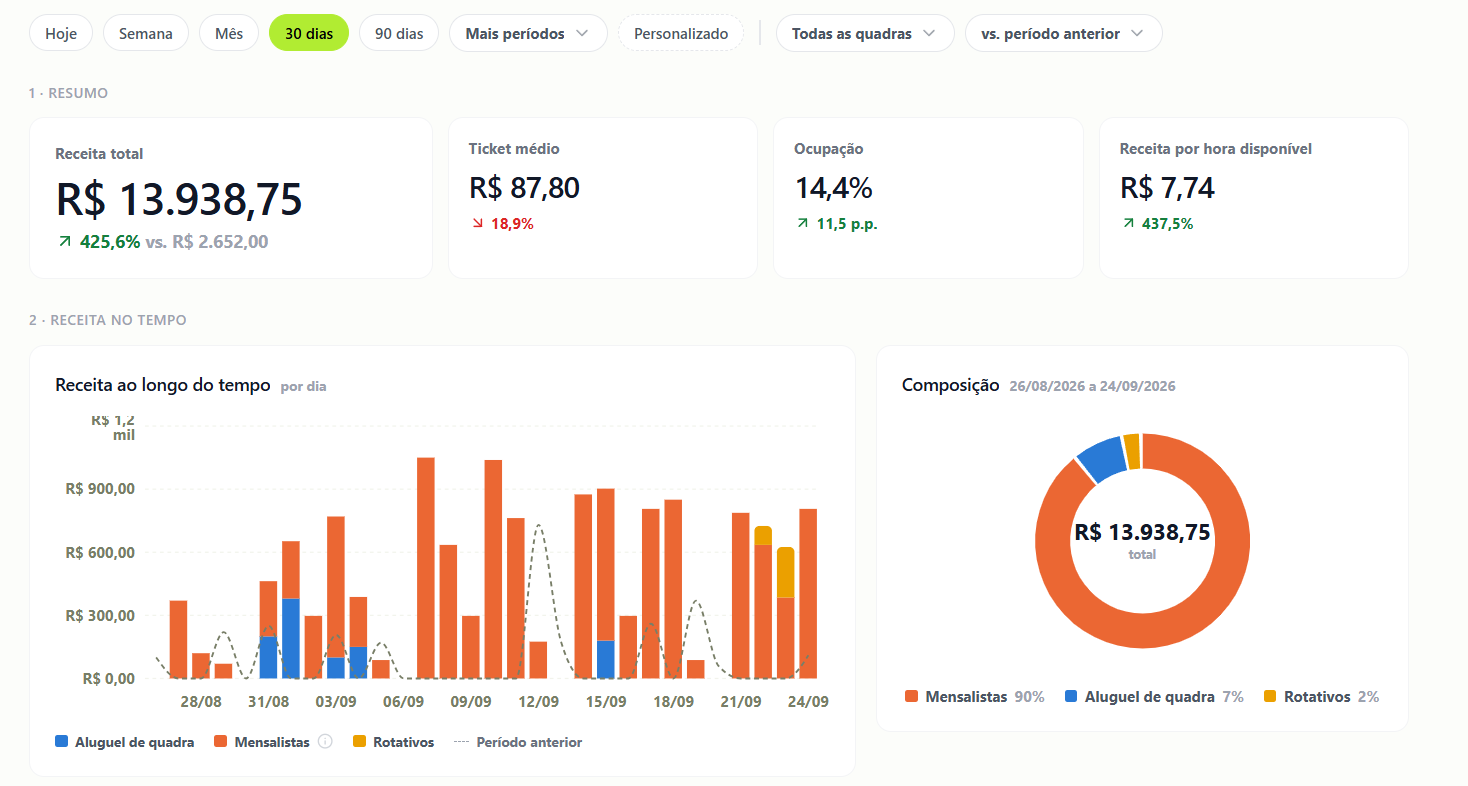Image resolution: width=1468 pixels, height=786 pixels.
Task: Click the Mensalistas 90% legend entry
Action: [x=975, y=697]
